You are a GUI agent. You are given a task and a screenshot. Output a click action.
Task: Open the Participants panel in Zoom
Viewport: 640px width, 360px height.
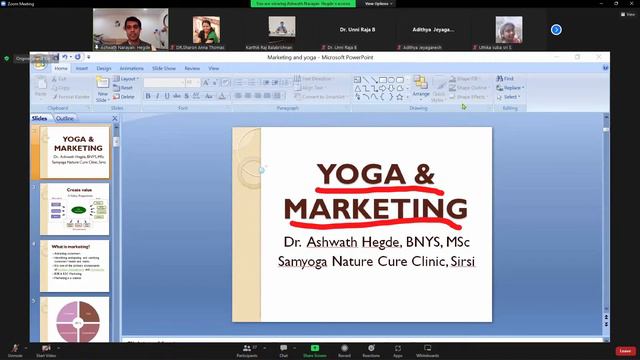[247, 350]
